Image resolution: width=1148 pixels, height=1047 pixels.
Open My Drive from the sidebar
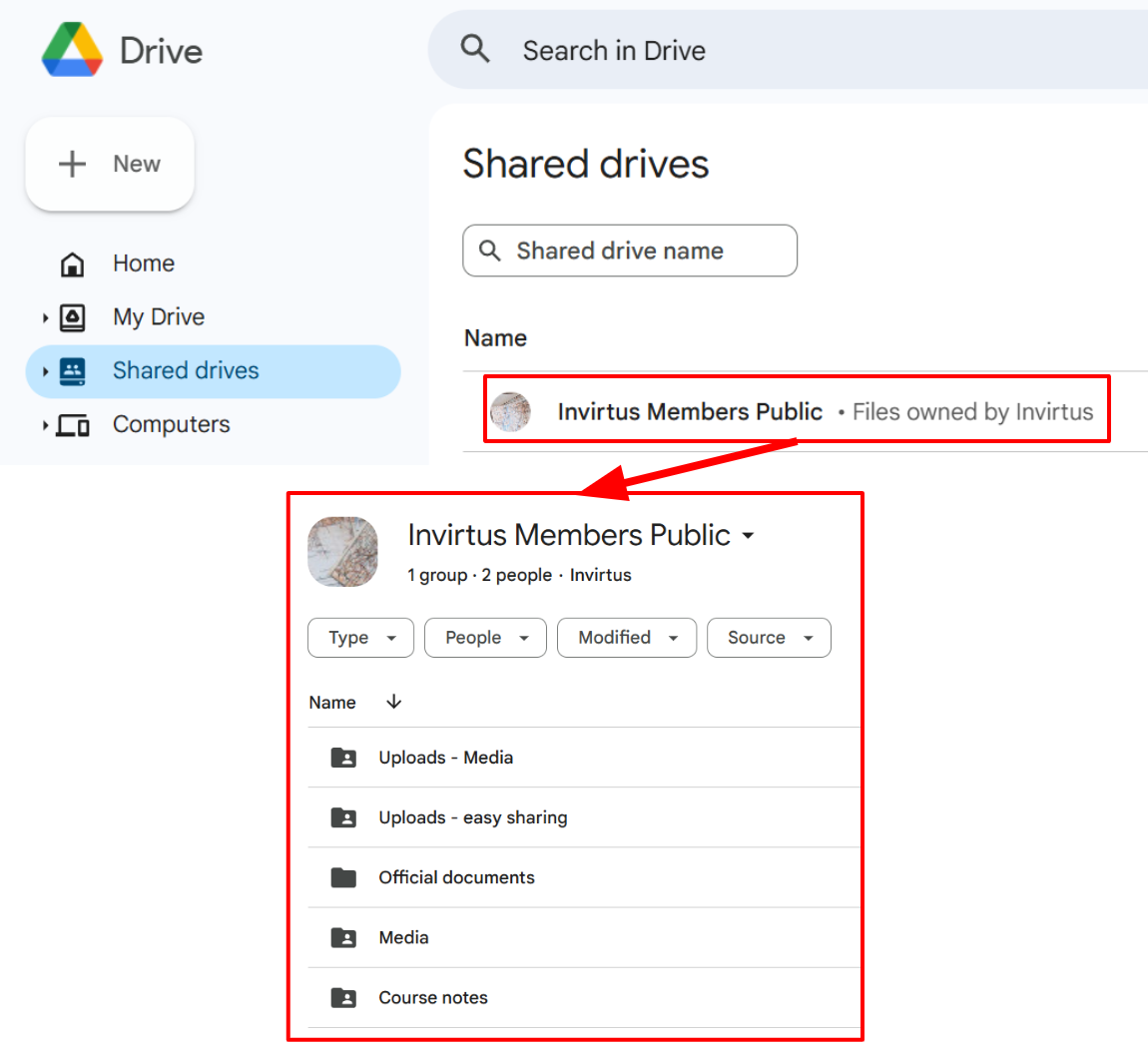point(159,317)
